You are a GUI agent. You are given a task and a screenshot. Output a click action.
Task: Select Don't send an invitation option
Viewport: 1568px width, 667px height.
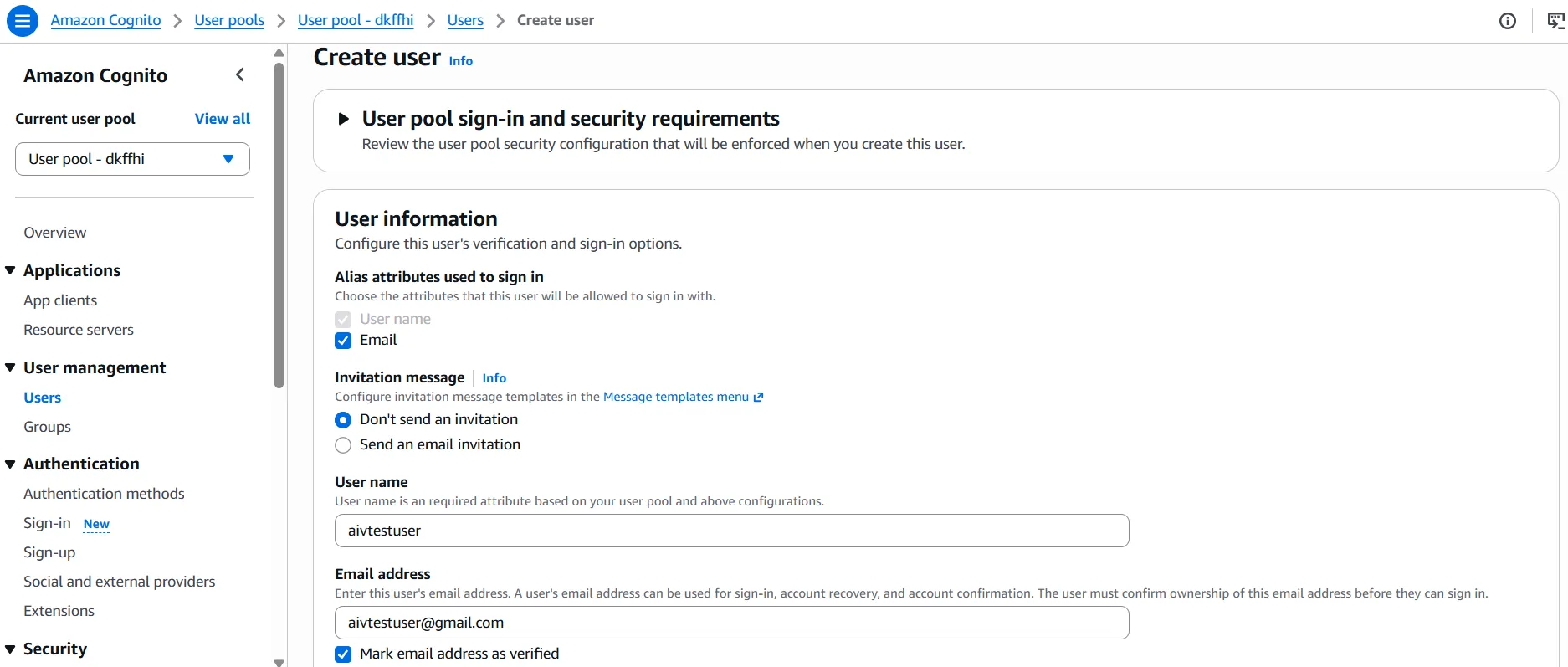343,420
